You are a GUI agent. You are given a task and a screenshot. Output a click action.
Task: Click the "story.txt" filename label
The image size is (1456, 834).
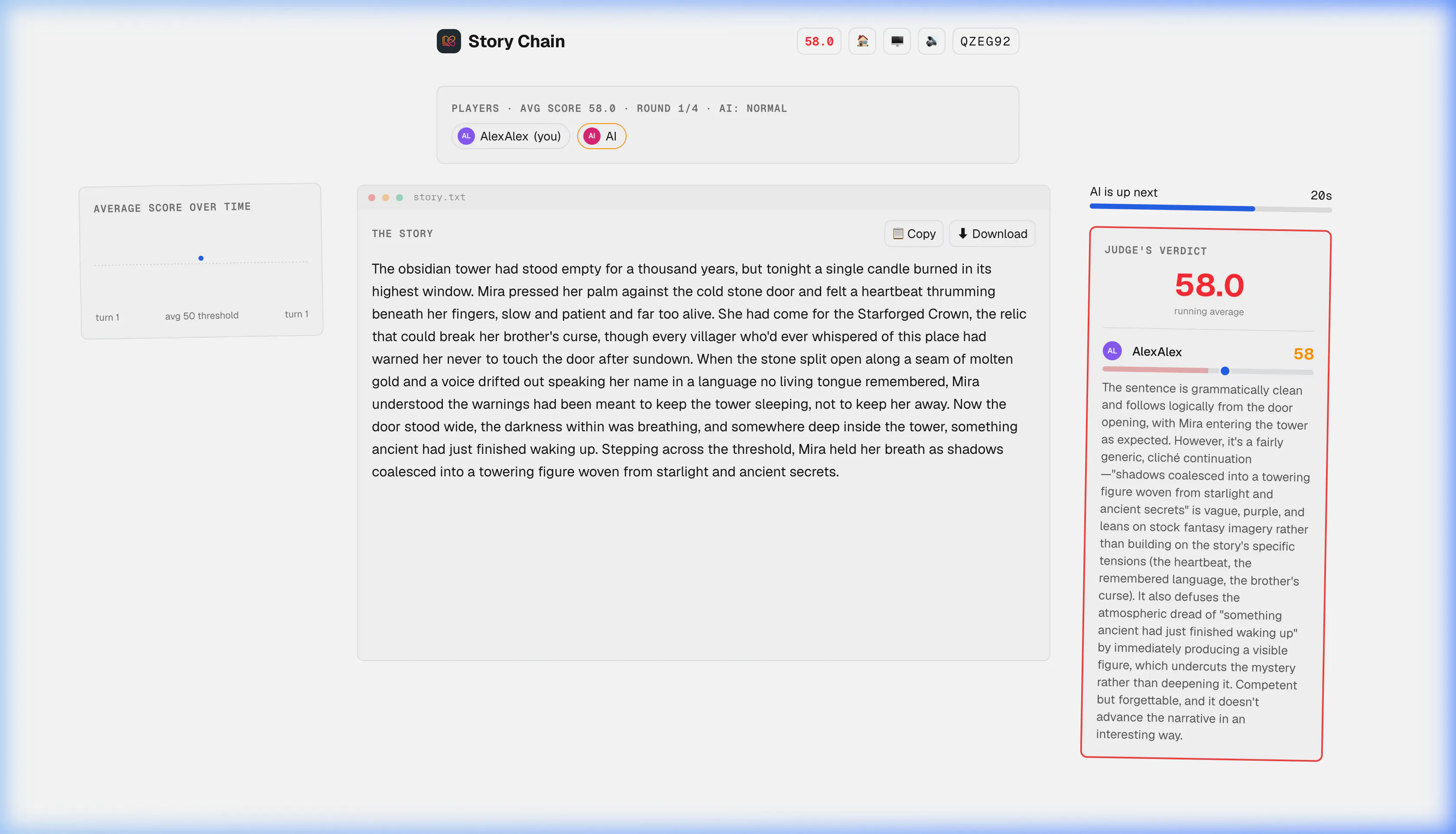(x=439, y=197)
